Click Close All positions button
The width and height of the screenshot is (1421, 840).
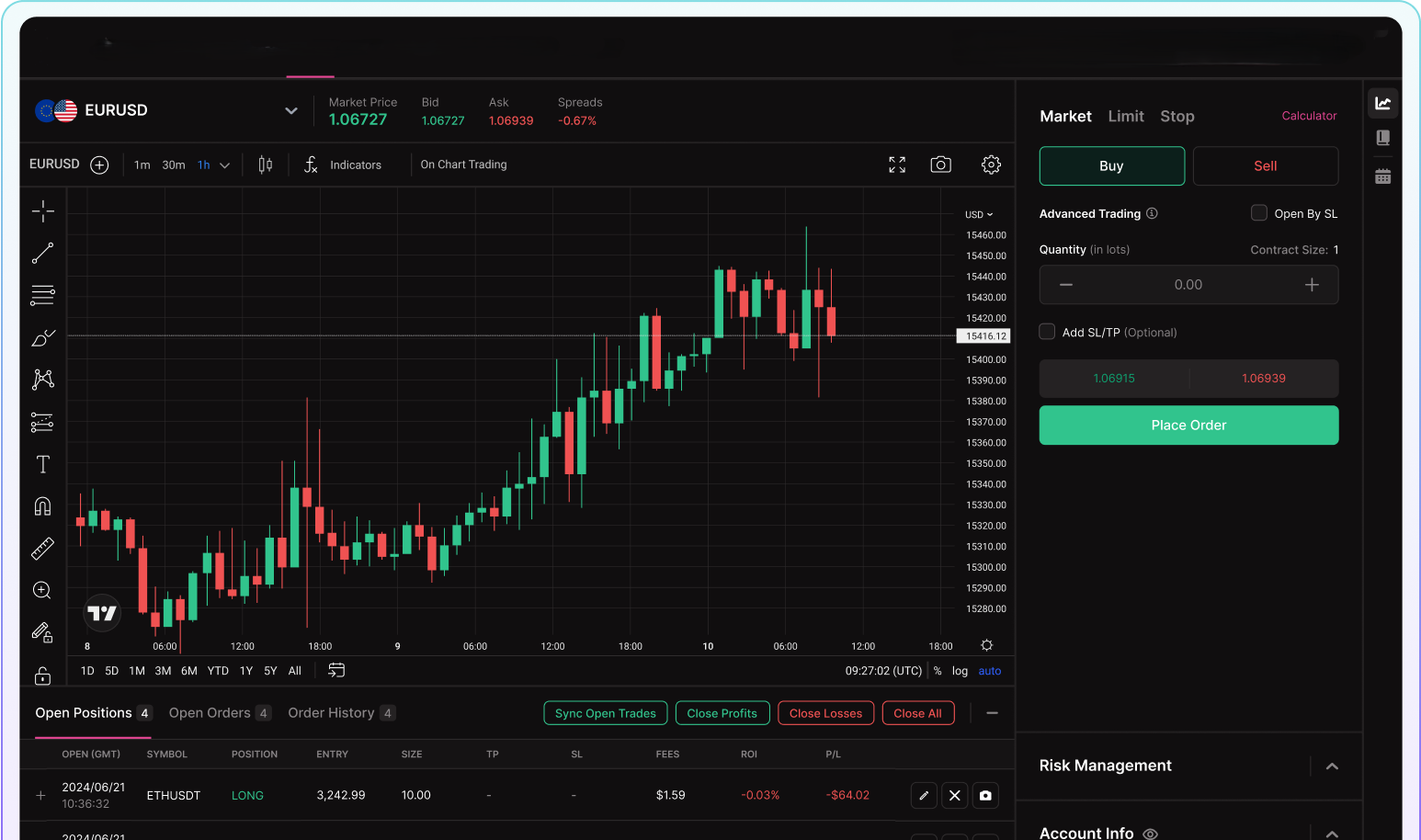click(x=917, y=712)
